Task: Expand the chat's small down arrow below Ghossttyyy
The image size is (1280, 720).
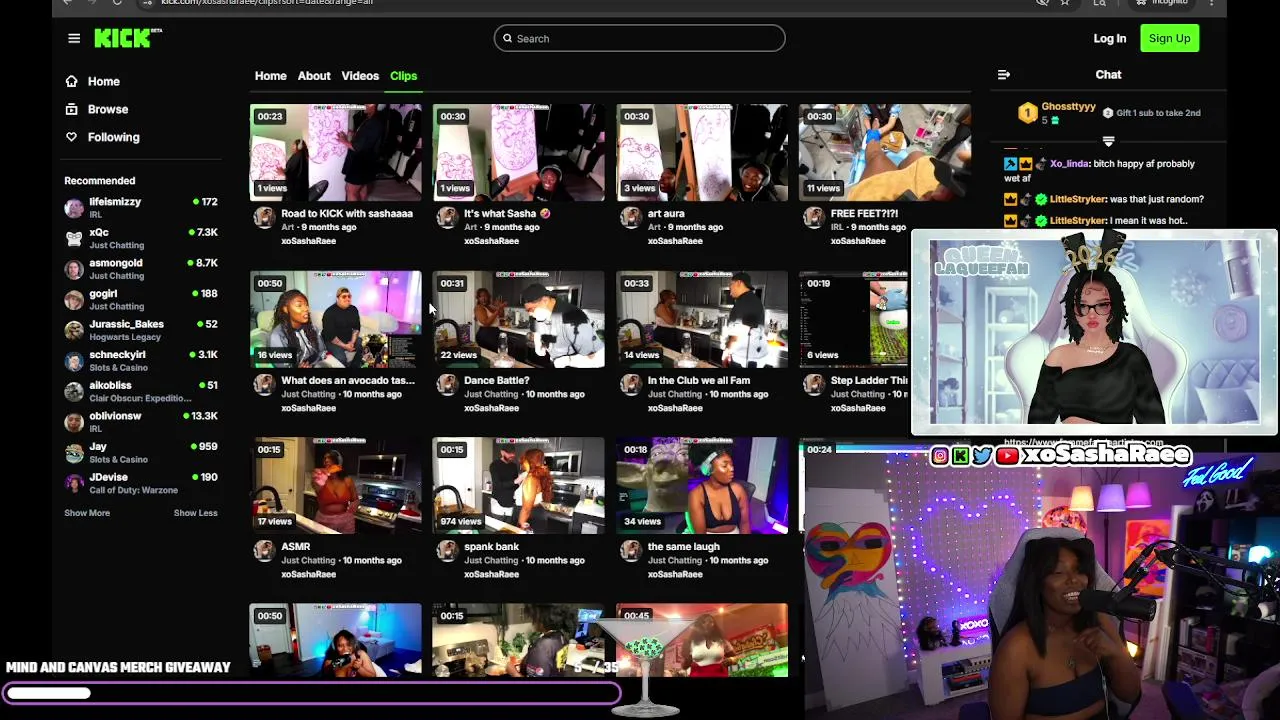Action: pyautogui.click(x=1108, y=141)
